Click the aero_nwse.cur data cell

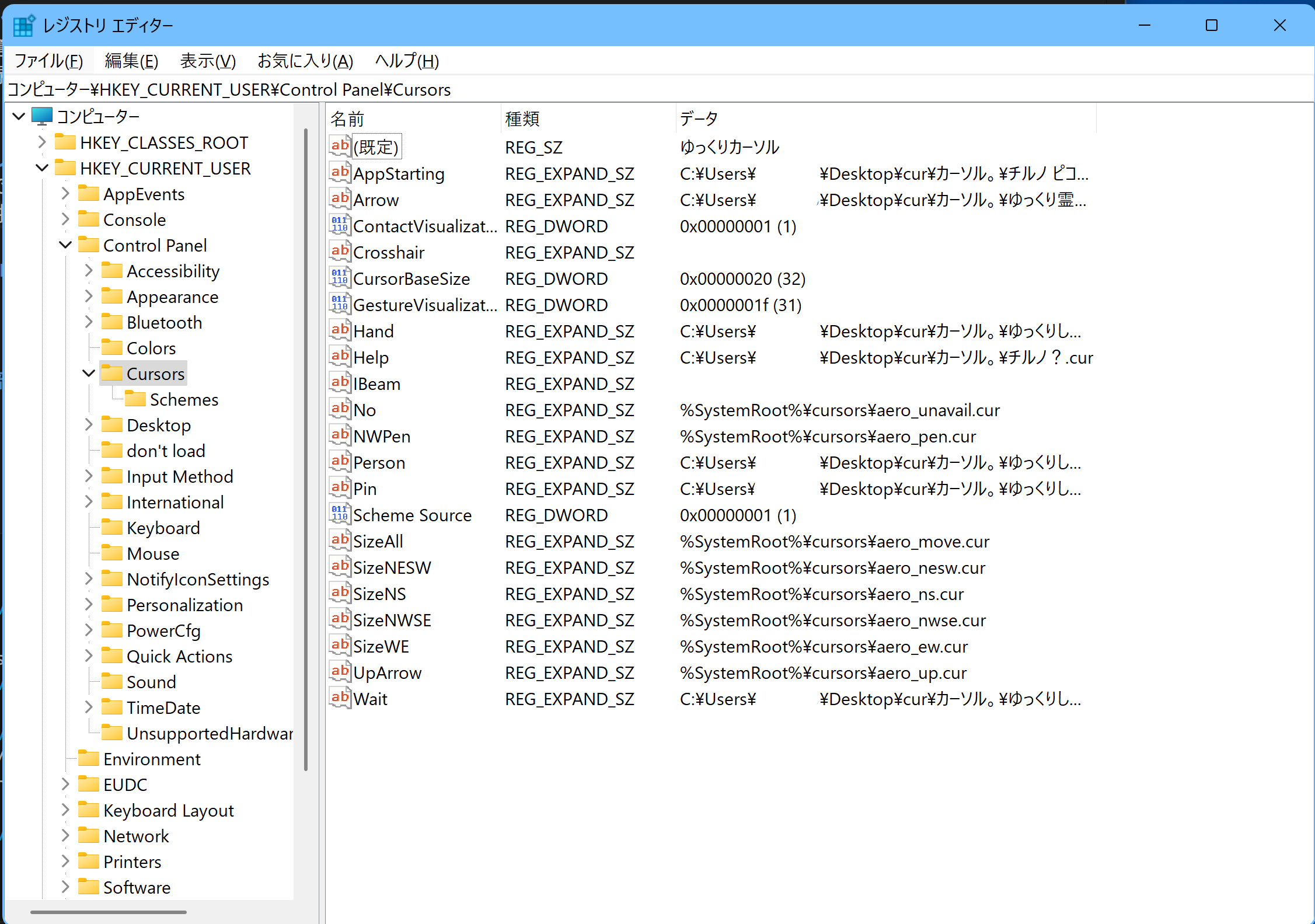coord(832,620)
